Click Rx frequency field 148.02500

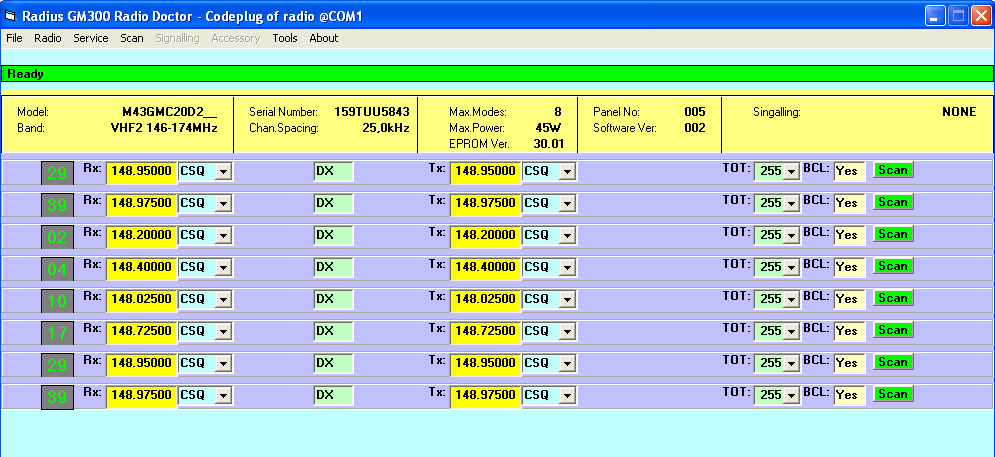(141, 300)
